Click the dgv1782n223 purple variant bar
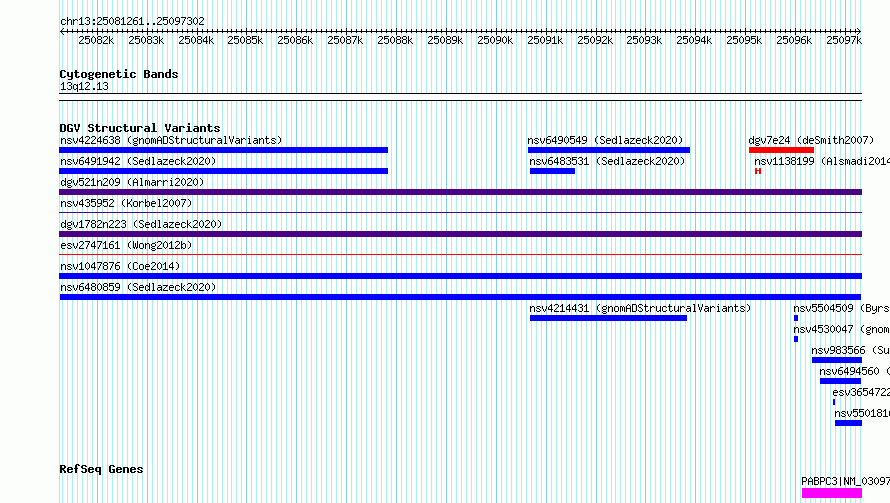Image resolution: width=890 pixels, height=503 pixels. [x=460, y=234]
